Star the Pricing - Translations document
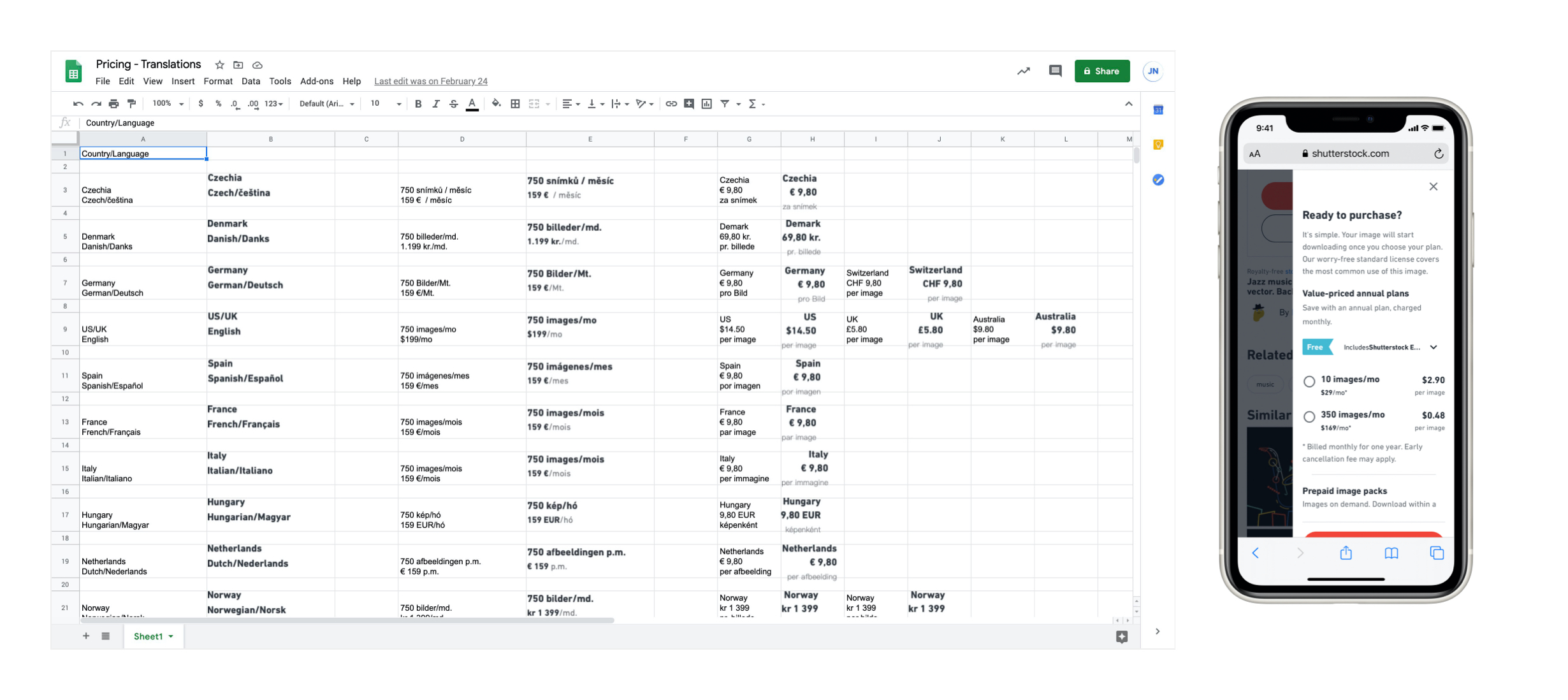The width and height of the screenshot is (1568, 700). point(220,65)
